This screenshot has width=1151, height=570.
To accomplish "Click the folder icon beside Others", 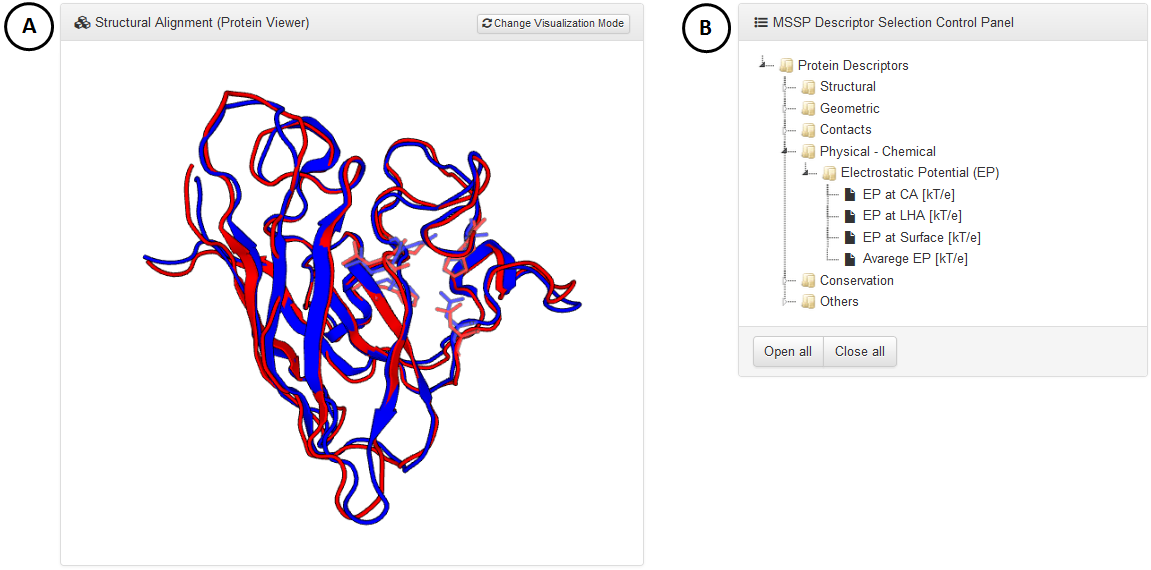I will pos(808,302).
